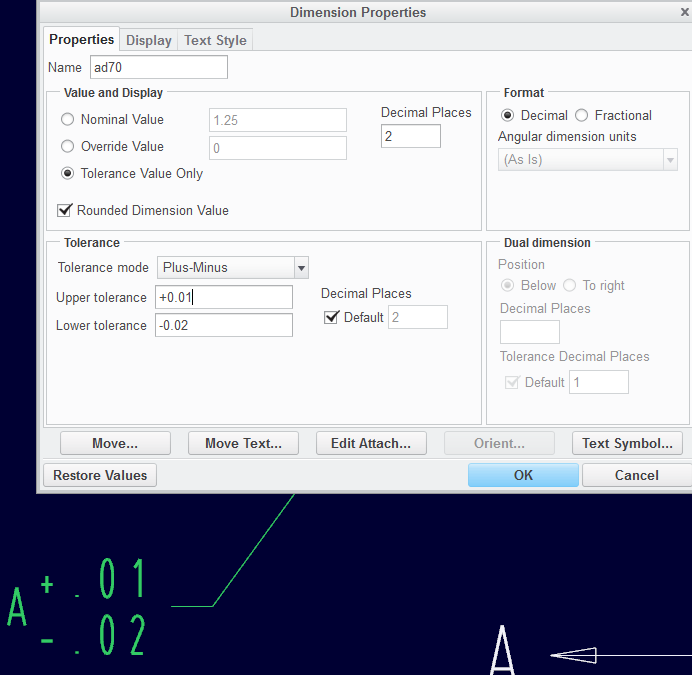692x675 pixels.
Task: Open the Tolerance mode Plus-Minus dropdown
Action: tap(233, 268)
